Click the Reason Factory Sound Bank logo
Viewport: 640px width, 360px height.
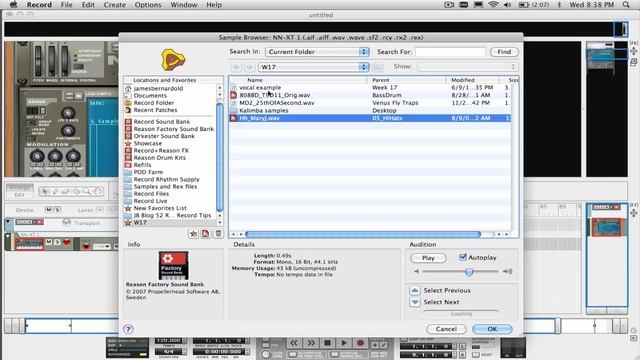coord(173,265)
